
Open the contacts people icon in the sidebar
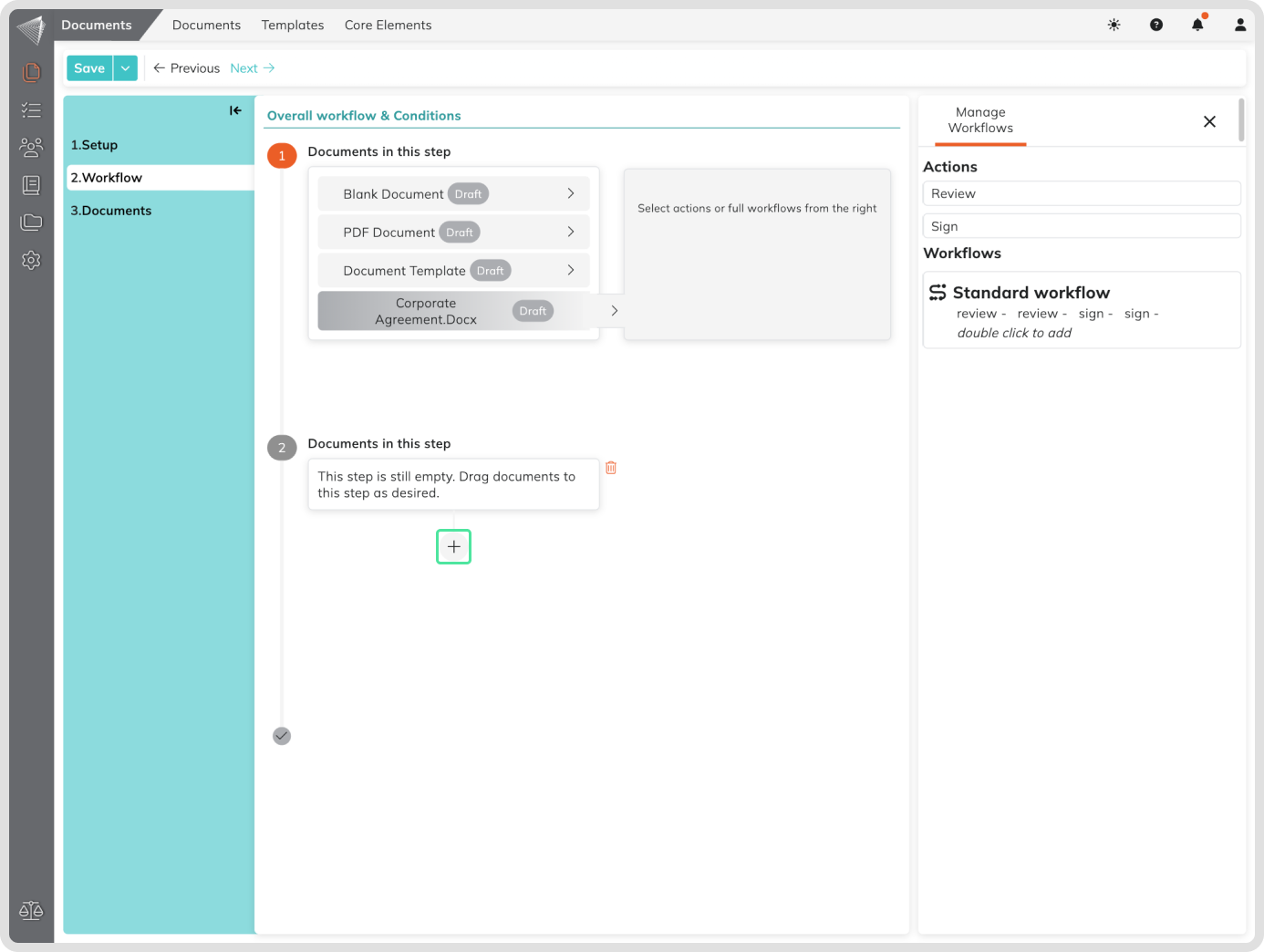[x=31, y=147]
